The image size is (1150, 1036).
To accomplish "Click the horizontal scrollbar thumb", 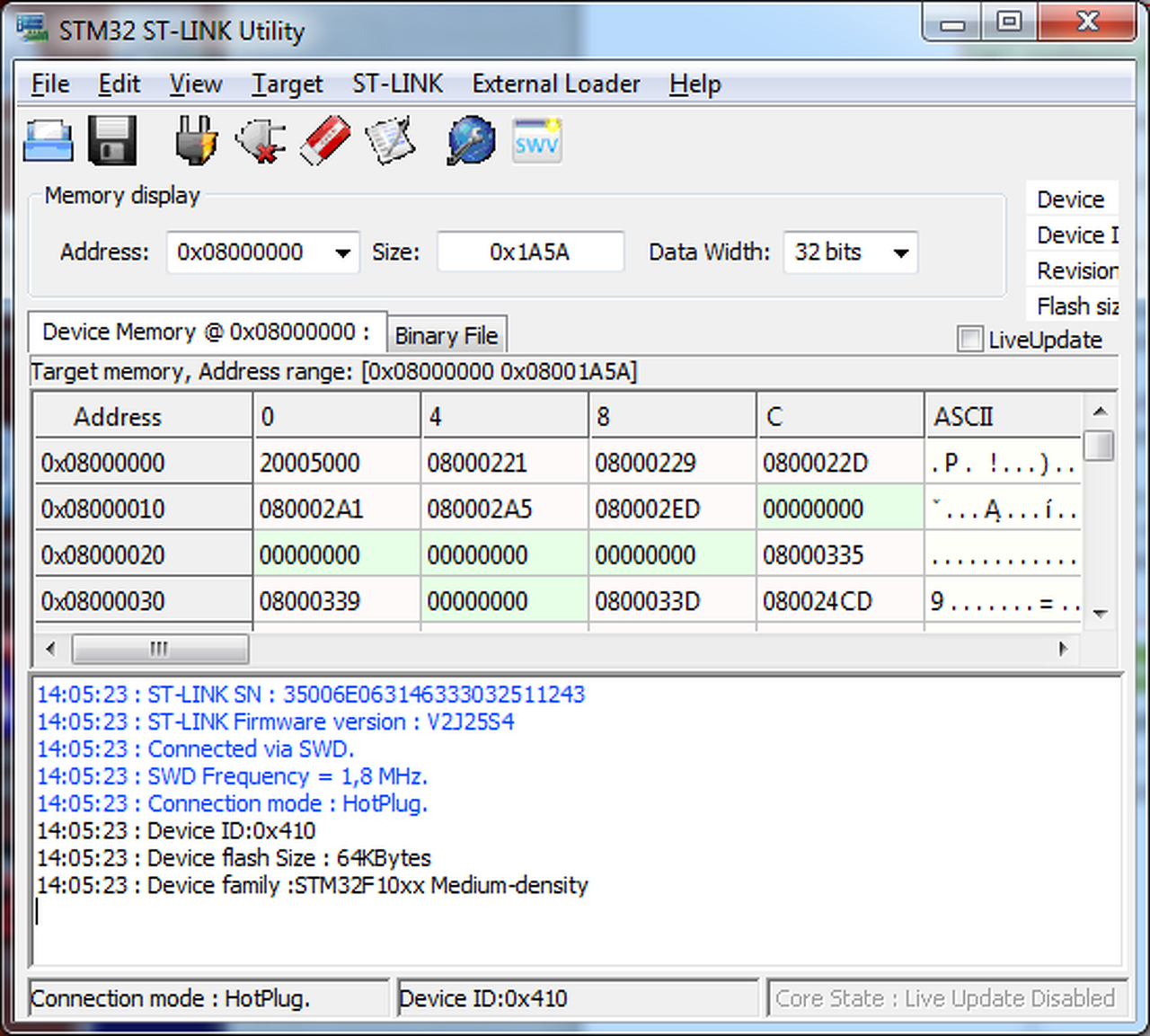I will tap(160, 648).
